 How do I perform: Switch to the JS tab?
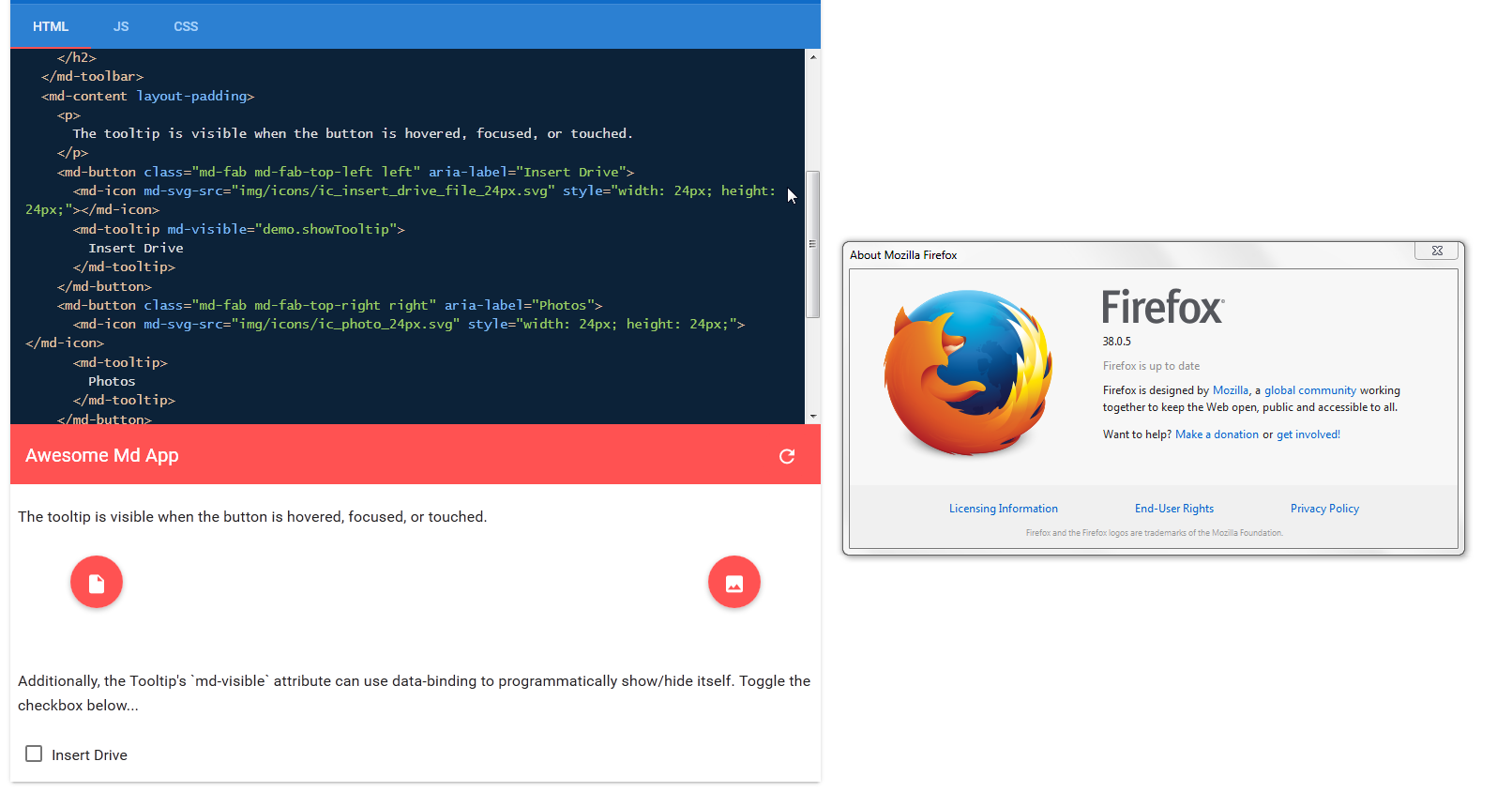pos(121,26)
